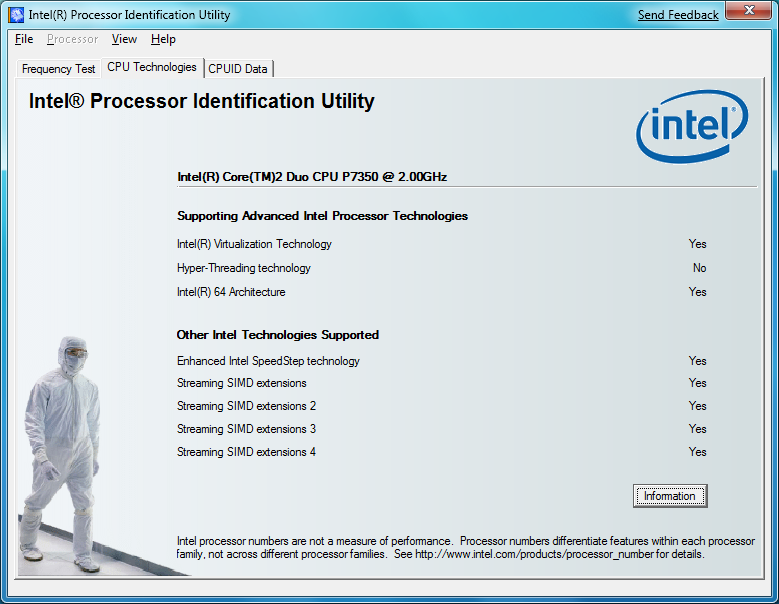Open the File menu

24,39
